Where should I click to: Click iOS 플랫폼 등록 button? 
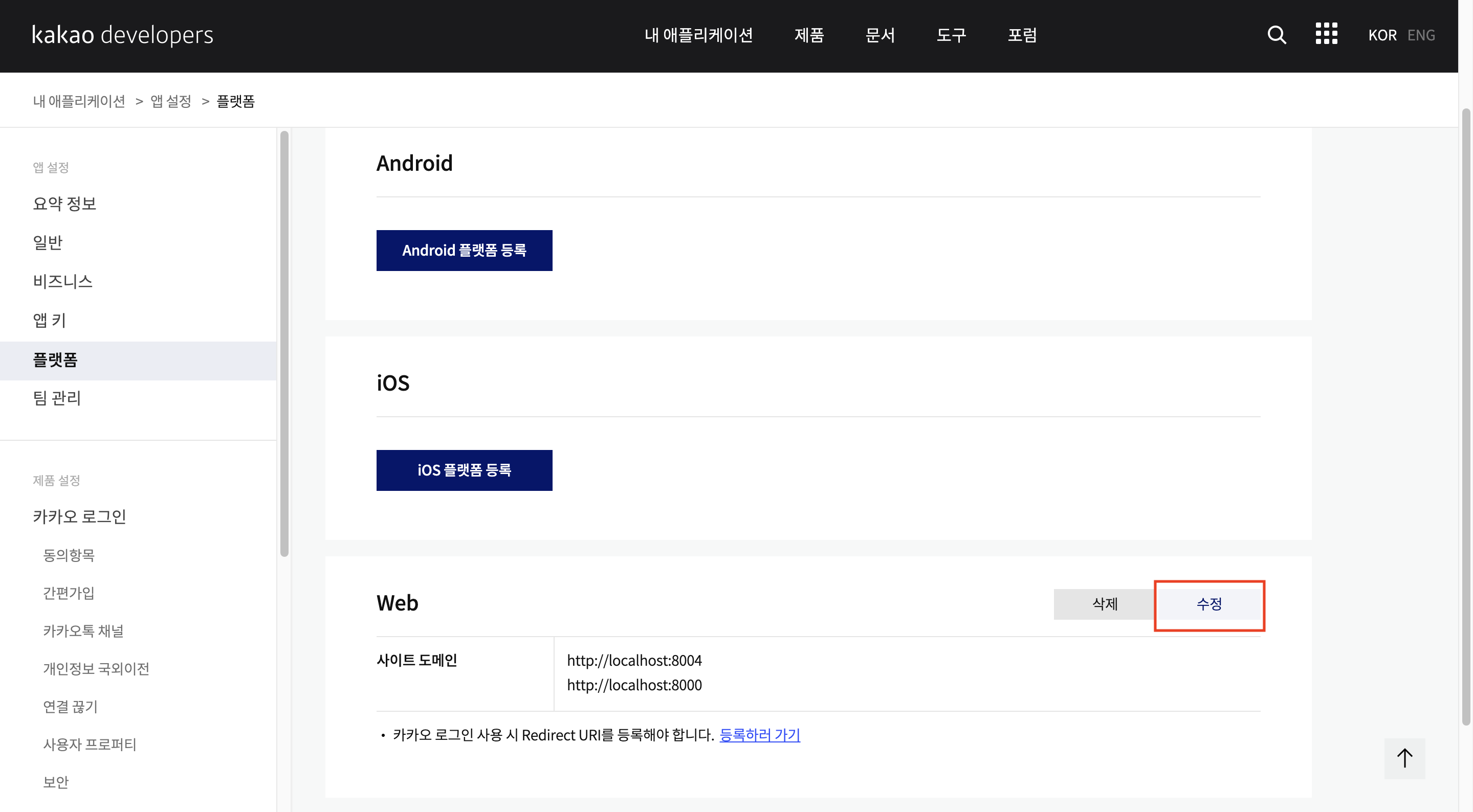(x=464, y=470)
